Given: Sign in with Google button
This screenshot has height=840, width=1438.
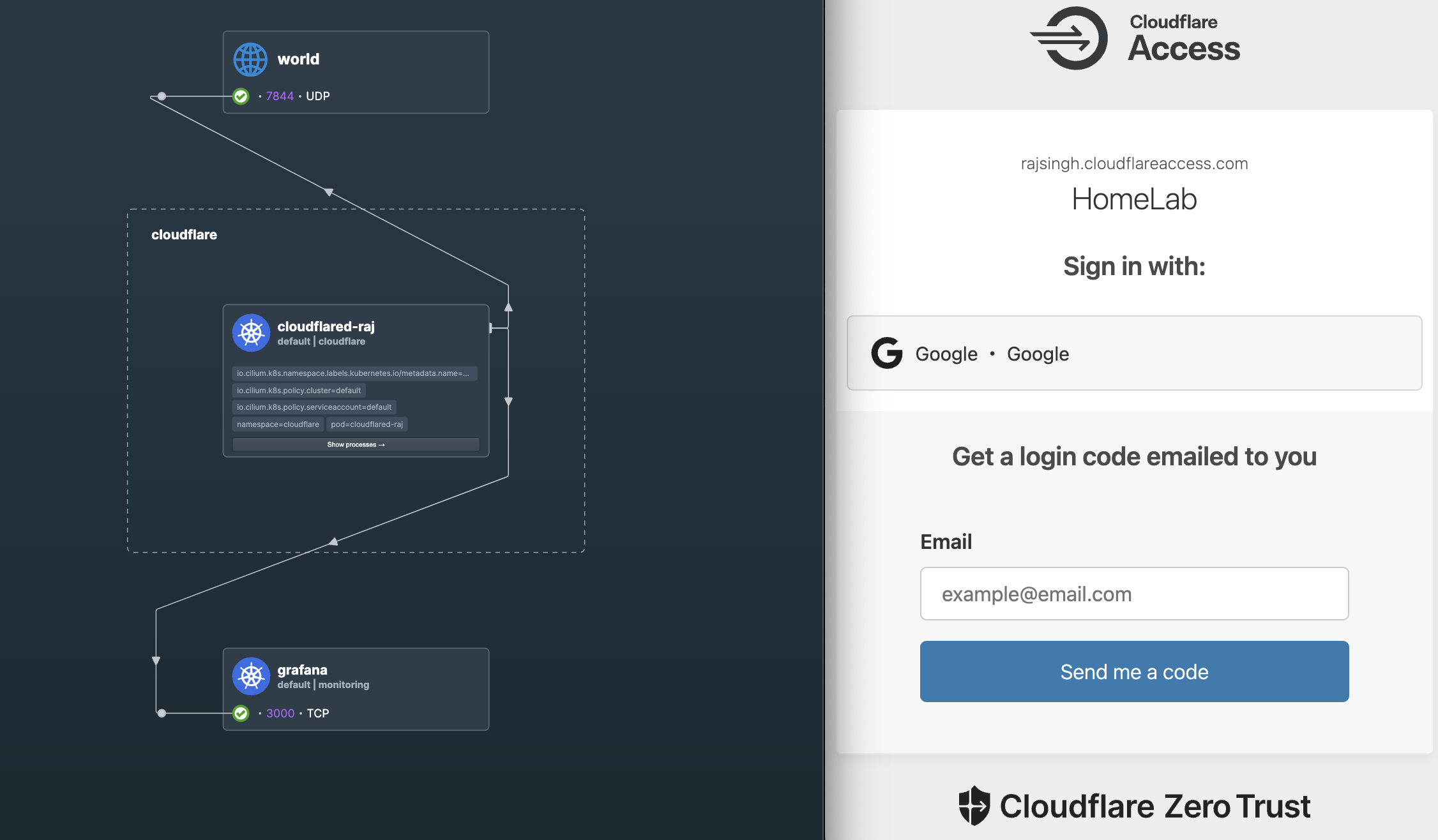Looking at the screenshot, I should (x=1134, y=353).
